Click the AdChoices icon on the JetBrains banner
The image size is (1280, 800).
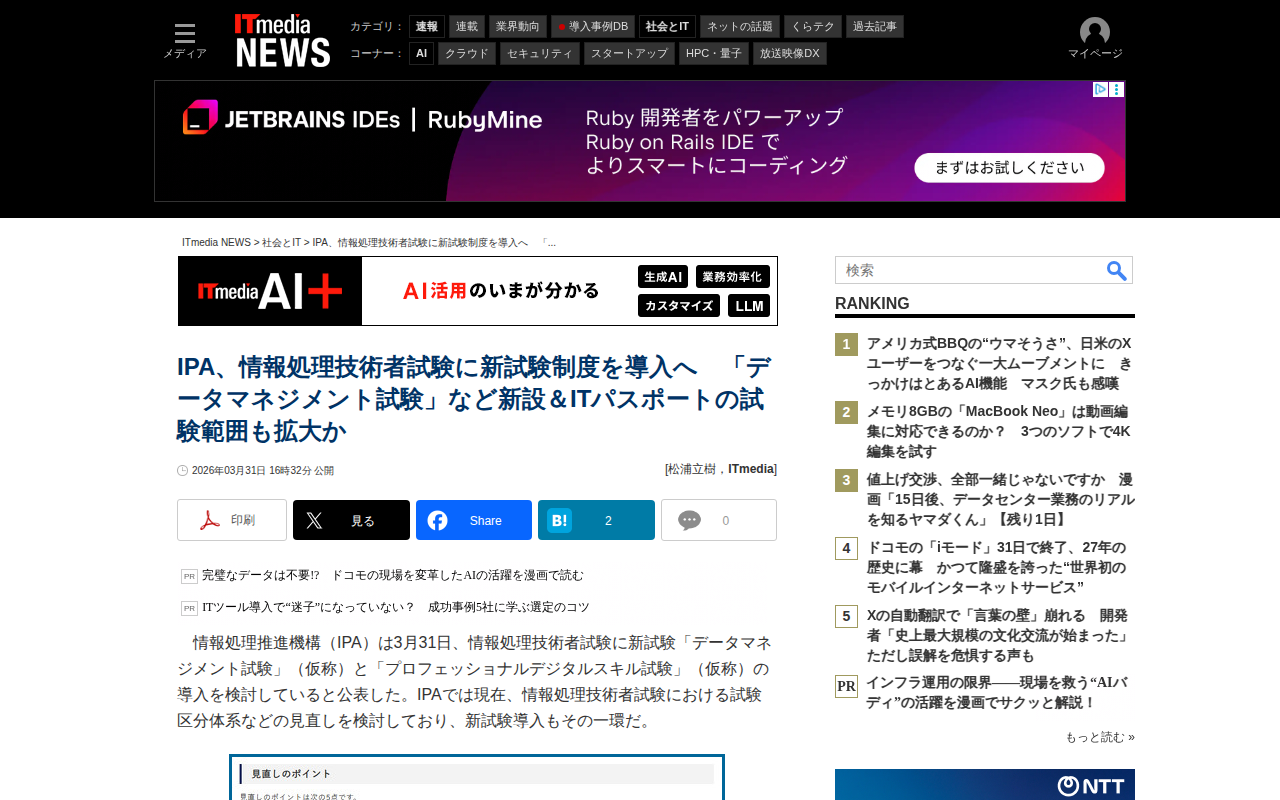click(x=1100, y=89)
